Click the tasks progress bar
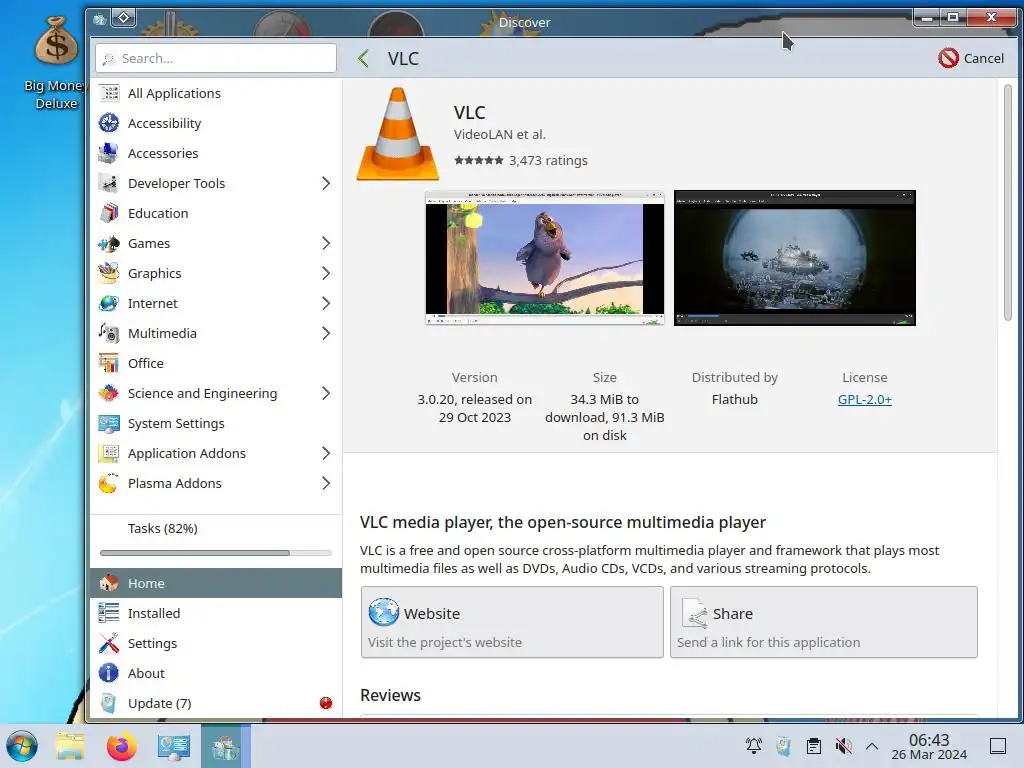 (216, 553)
